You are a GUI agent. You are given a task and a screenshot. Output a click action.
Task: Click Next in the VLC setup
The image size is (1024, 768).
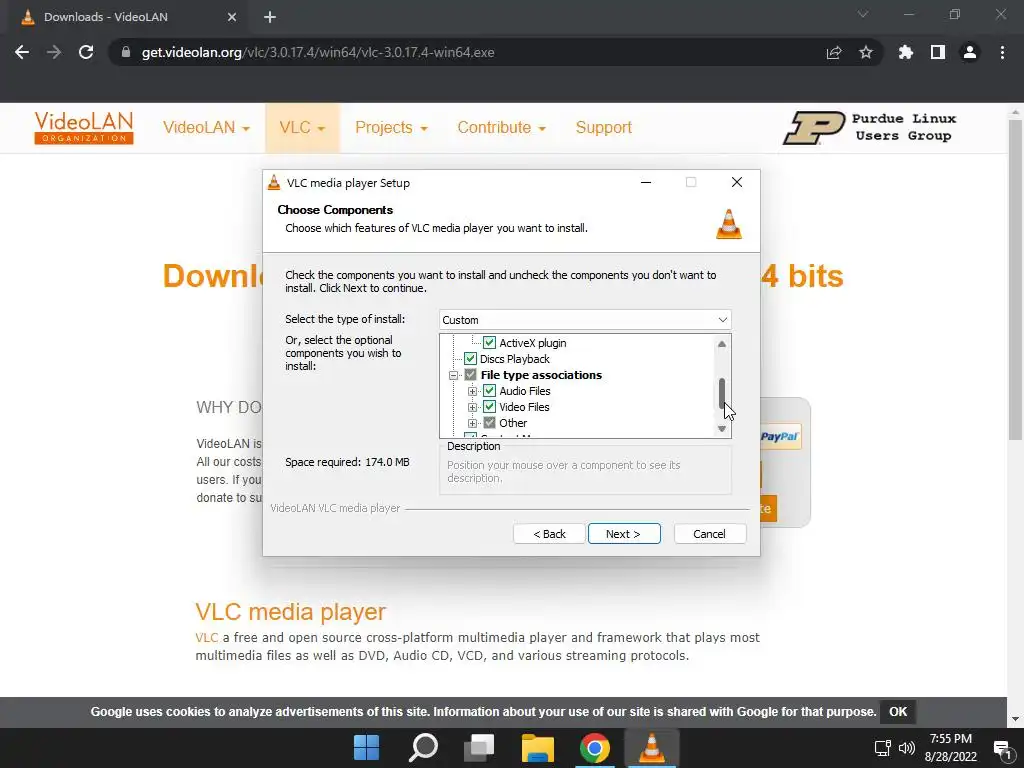coord(624,534)
